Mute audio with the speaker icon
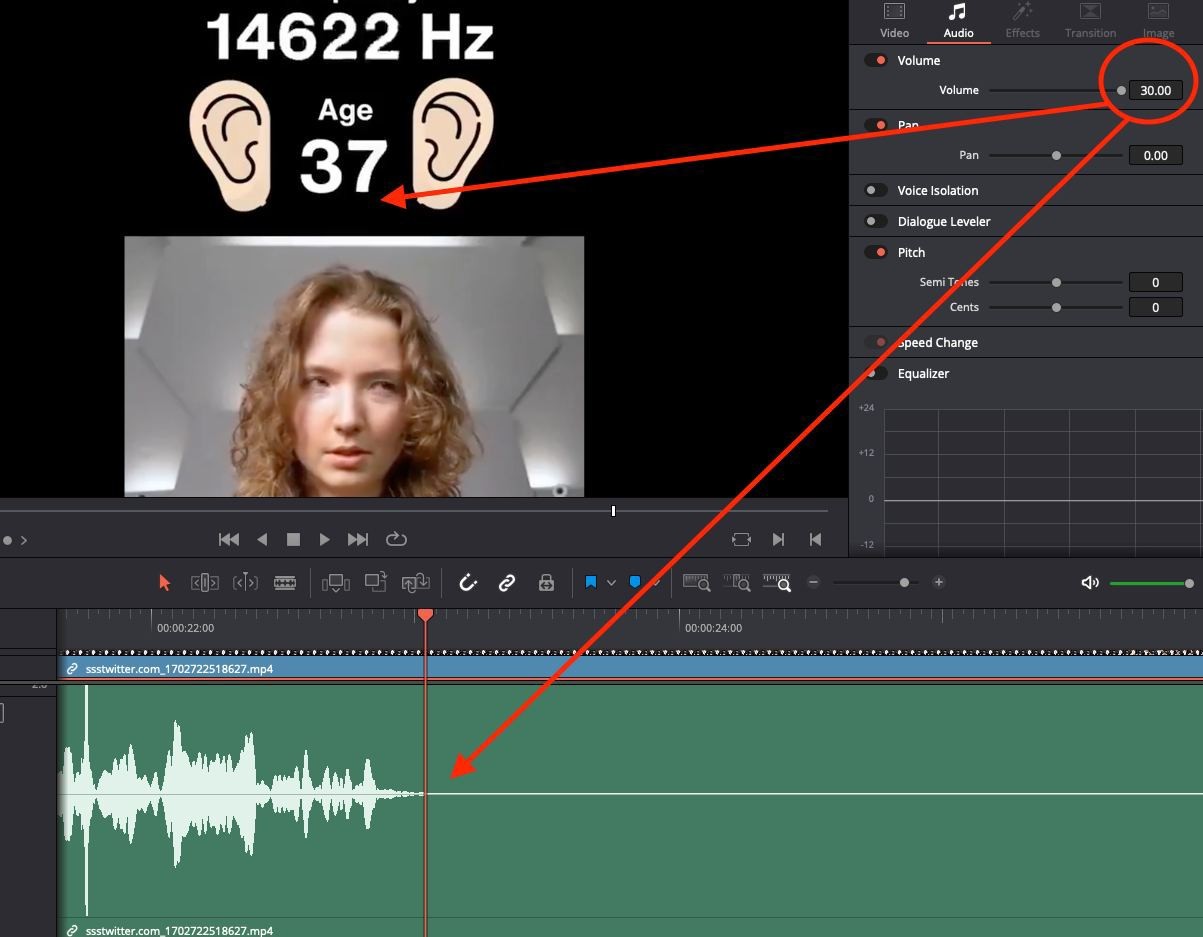The height and width of the screenshot is (937, 1203). click(1090, 582)
